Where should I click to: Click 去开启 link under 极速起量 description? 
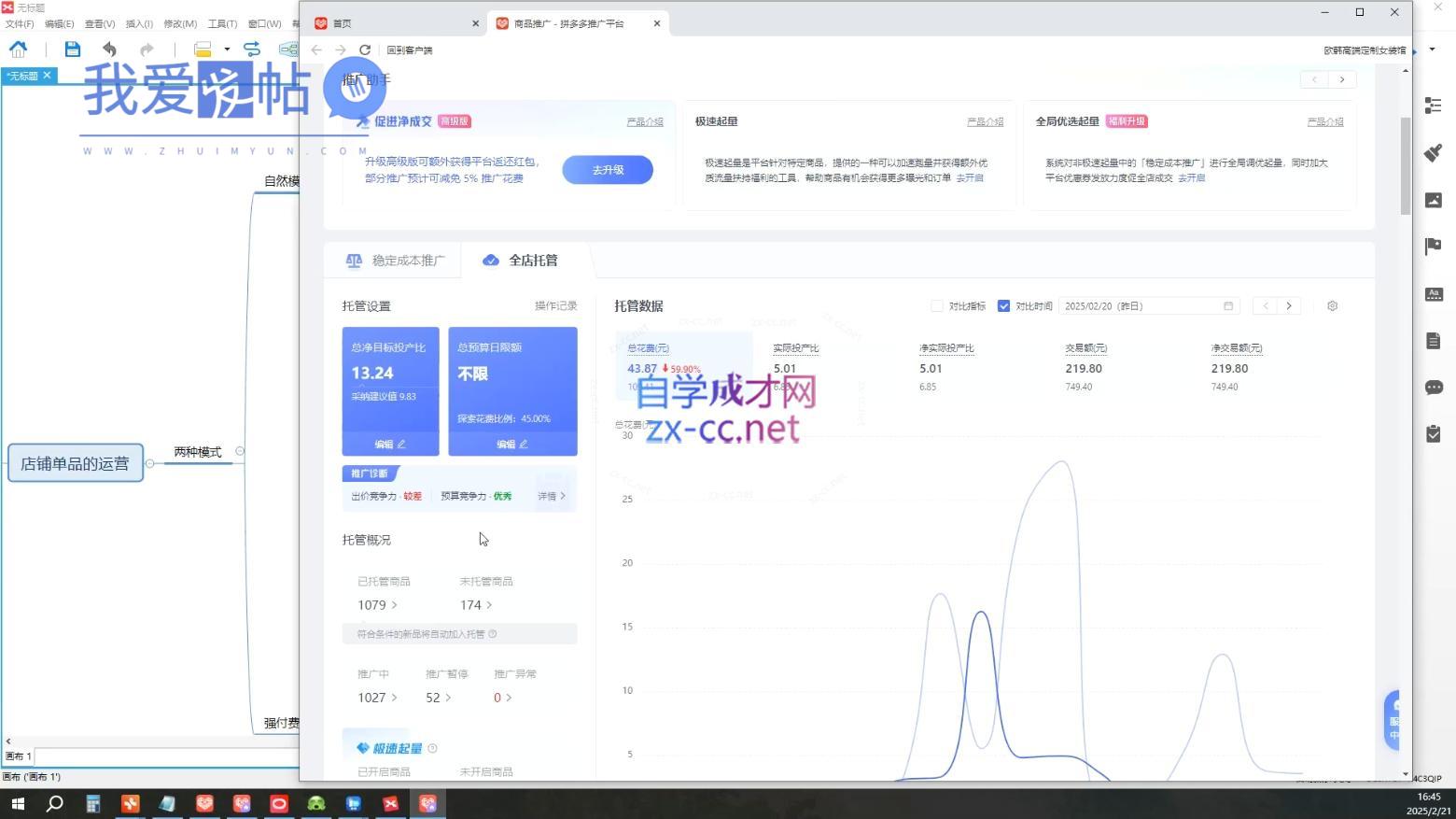(x=970, y=177)
